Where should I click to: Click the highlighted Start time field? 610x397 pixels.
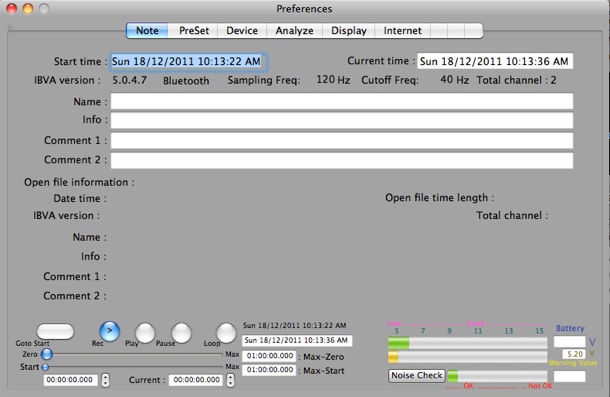189,61
